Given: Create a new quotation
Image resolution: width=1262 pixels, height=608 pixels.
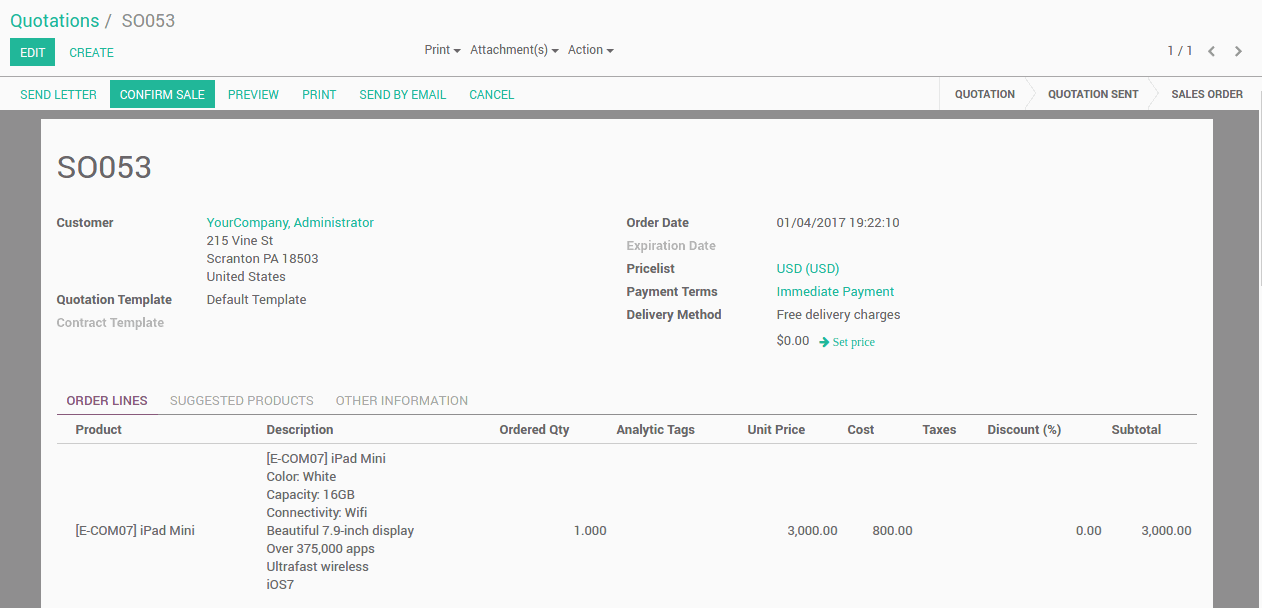Looking at the screenshot, I should tap(91, 53).
